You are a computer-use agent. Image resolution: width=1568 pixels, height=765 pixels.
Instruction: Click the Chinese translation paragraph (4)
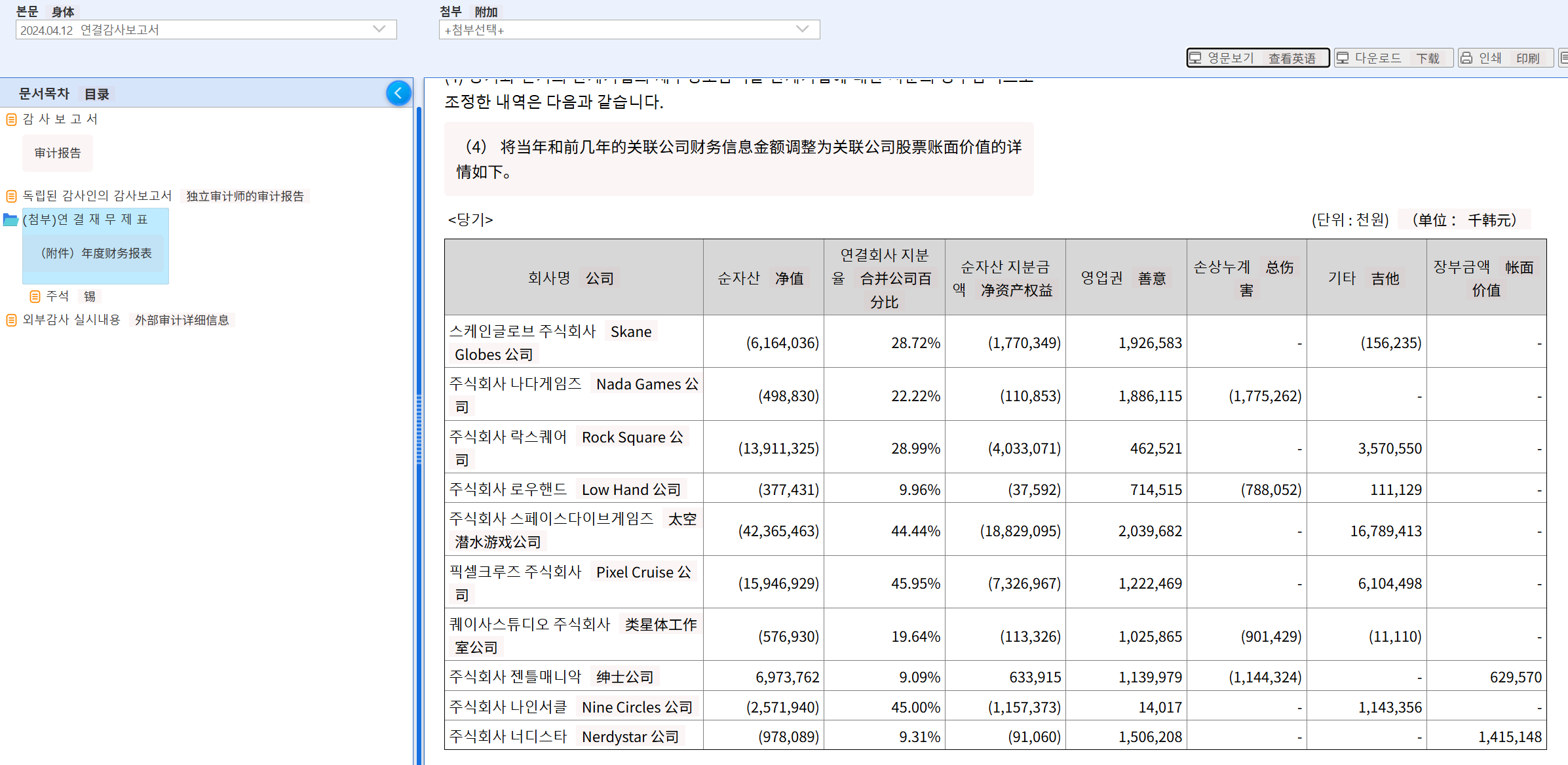point(739,159)
